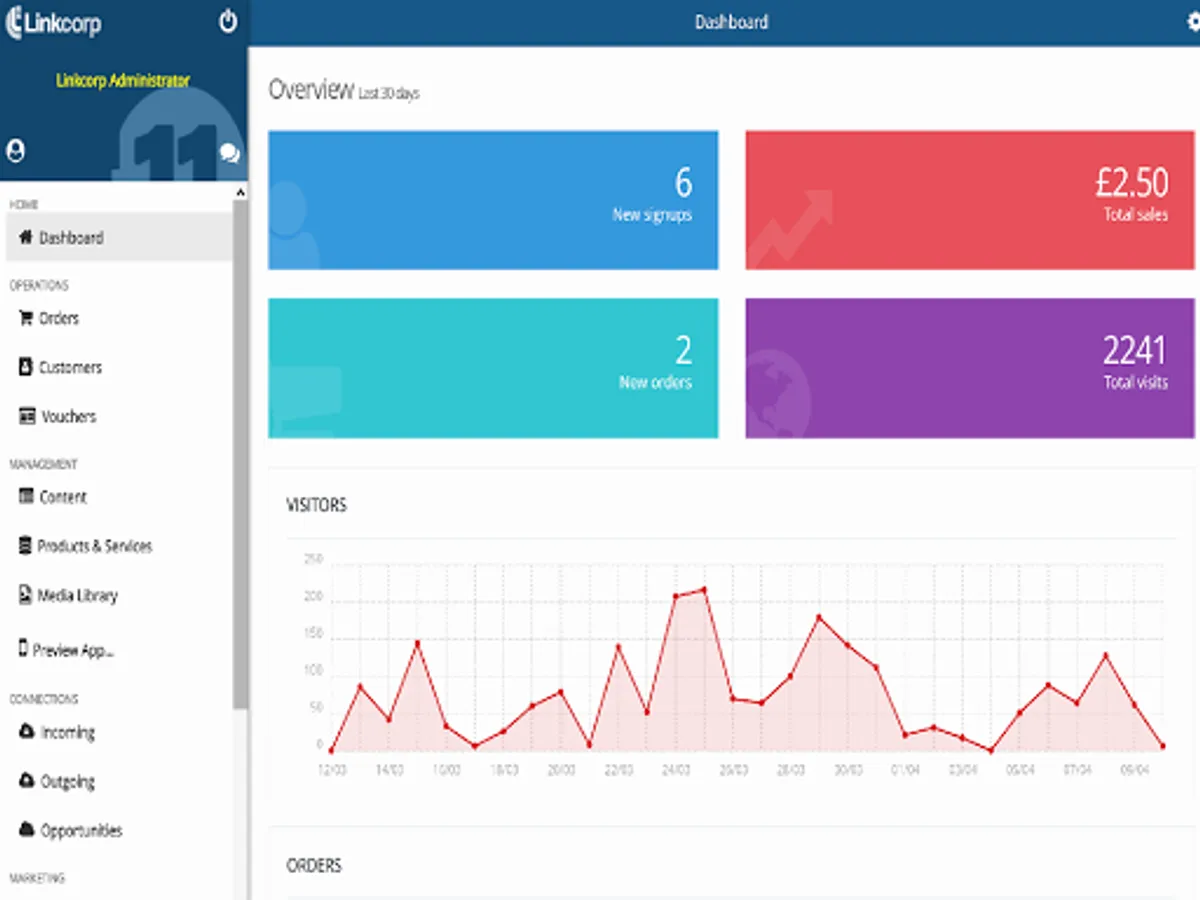Click the chart peak point near 25/03
The height and width of the screenshot is (900, 1200).
704,589
